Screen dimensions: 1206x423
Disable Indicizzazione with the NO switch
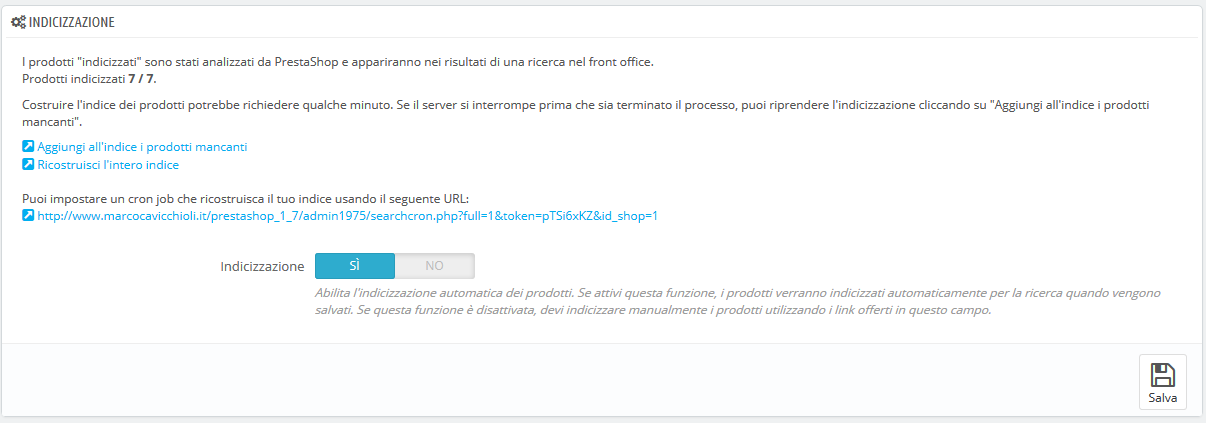pyautogui.click(x=434, y=266)
